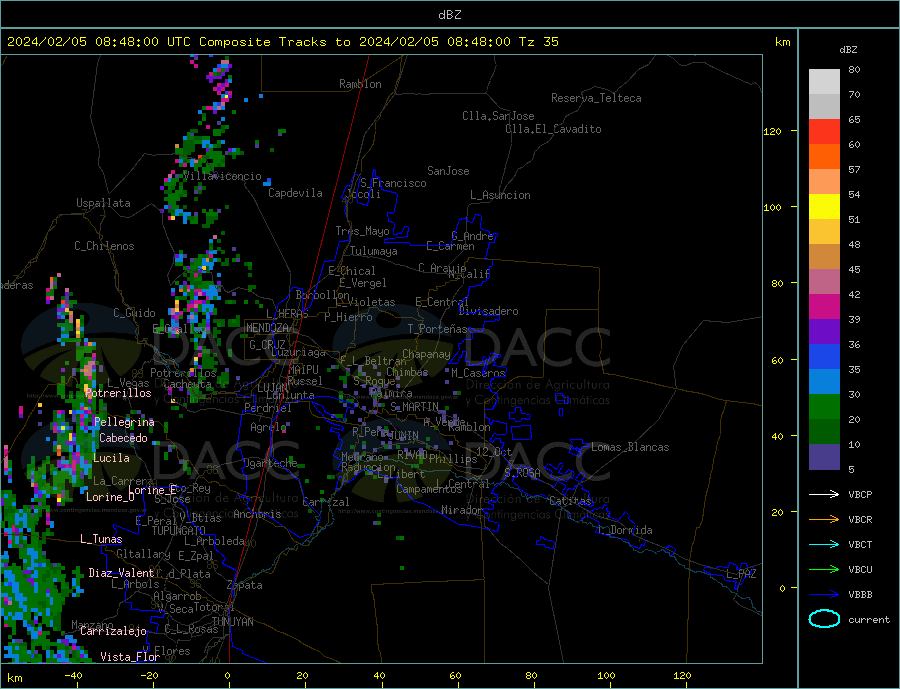Click the 'S_MARTIN' map label
This screenshot has height=689, width=900.
coord(414,407)
